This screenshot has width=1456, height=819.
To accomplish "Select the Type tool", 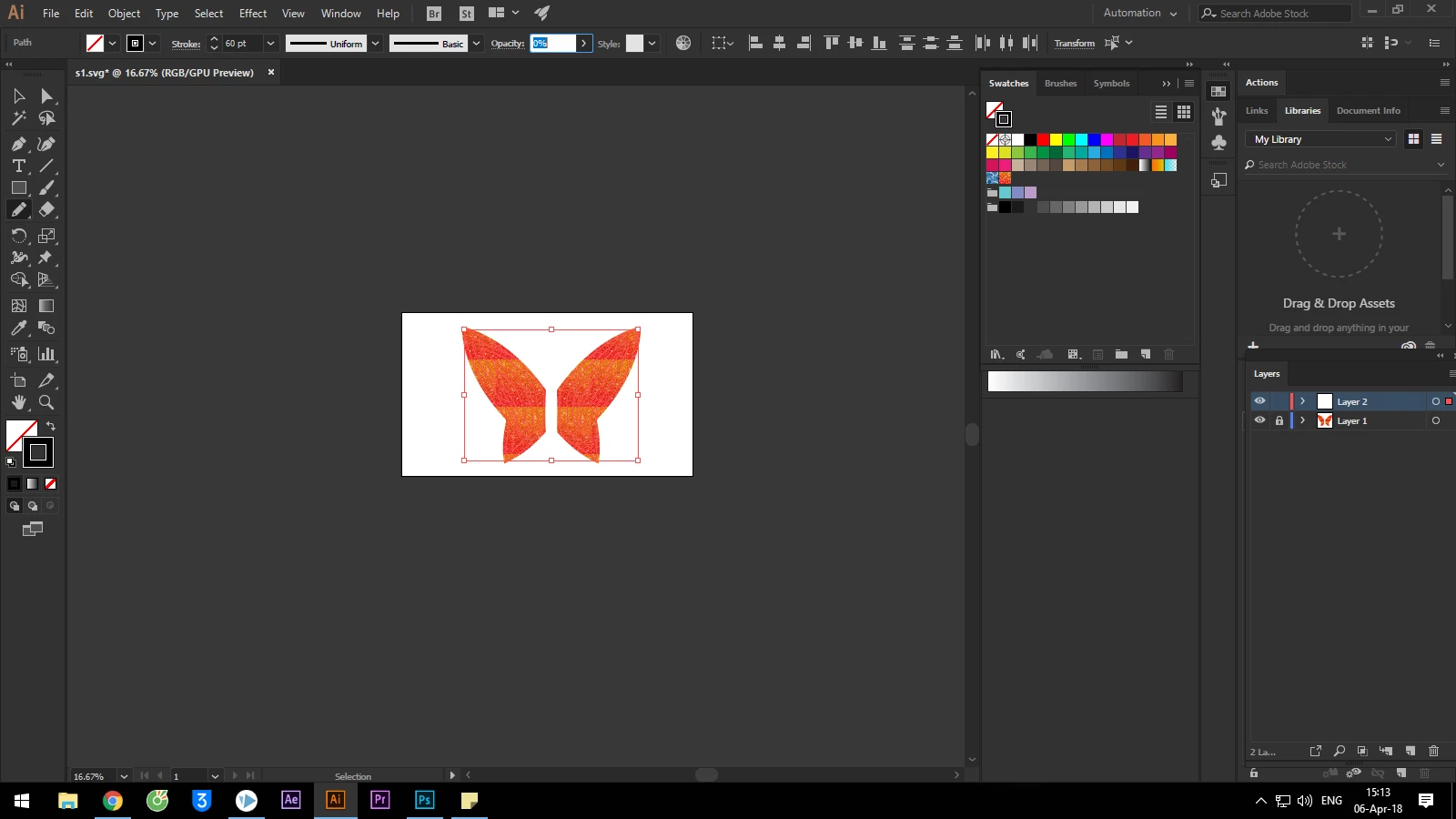I will [19, 166].
